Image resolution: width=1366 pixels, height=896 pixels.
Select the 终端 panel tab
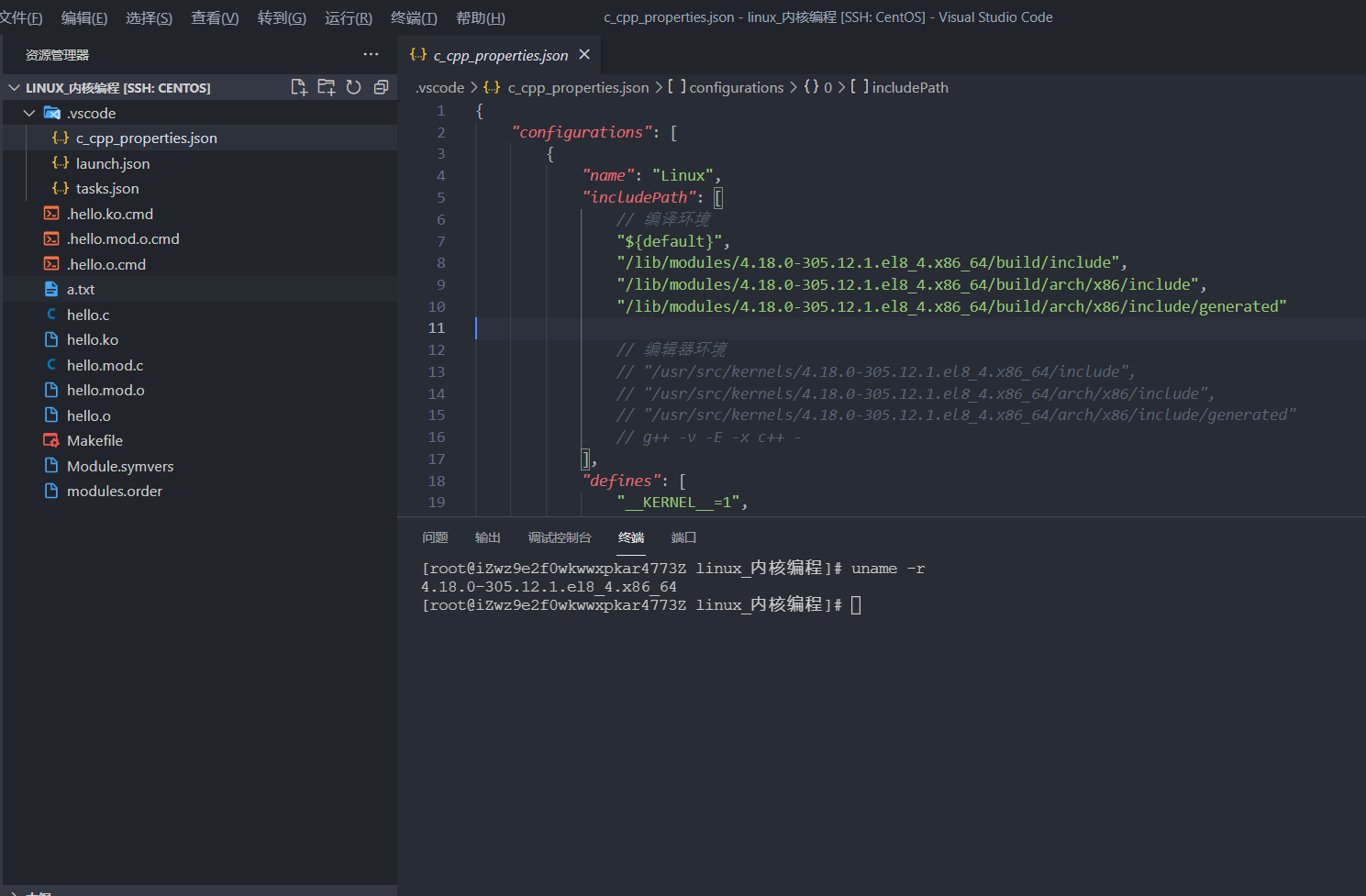tap(631, 537)
